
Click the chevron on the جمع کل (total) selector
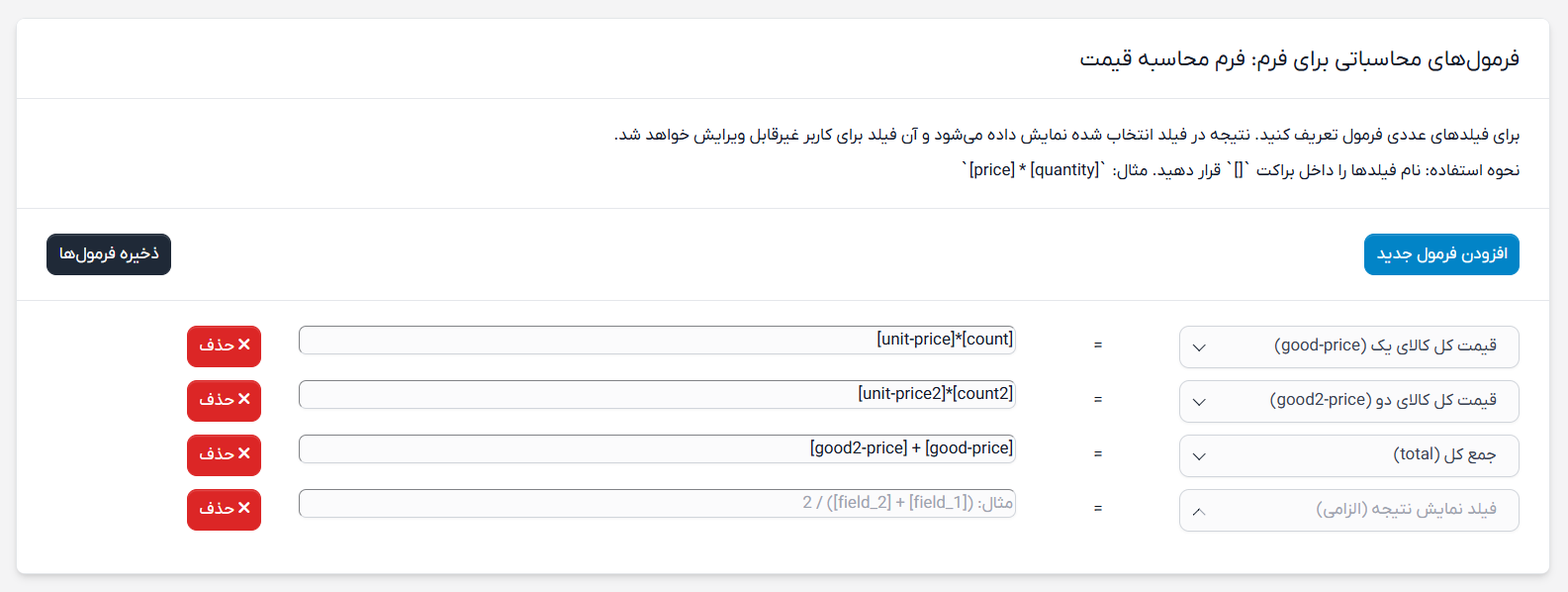(1200, 455)
